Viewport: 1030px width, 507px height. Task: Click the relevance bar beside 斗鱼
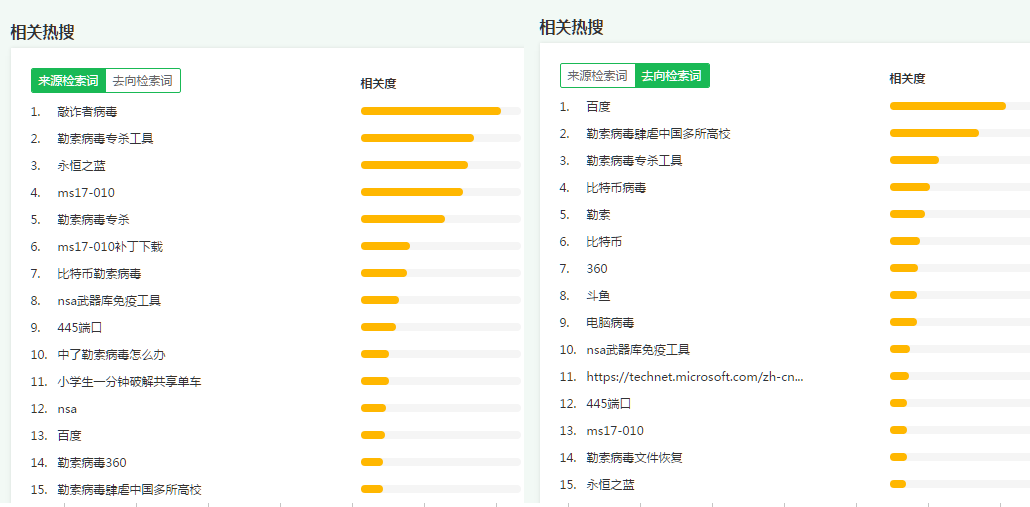[903, 295]
